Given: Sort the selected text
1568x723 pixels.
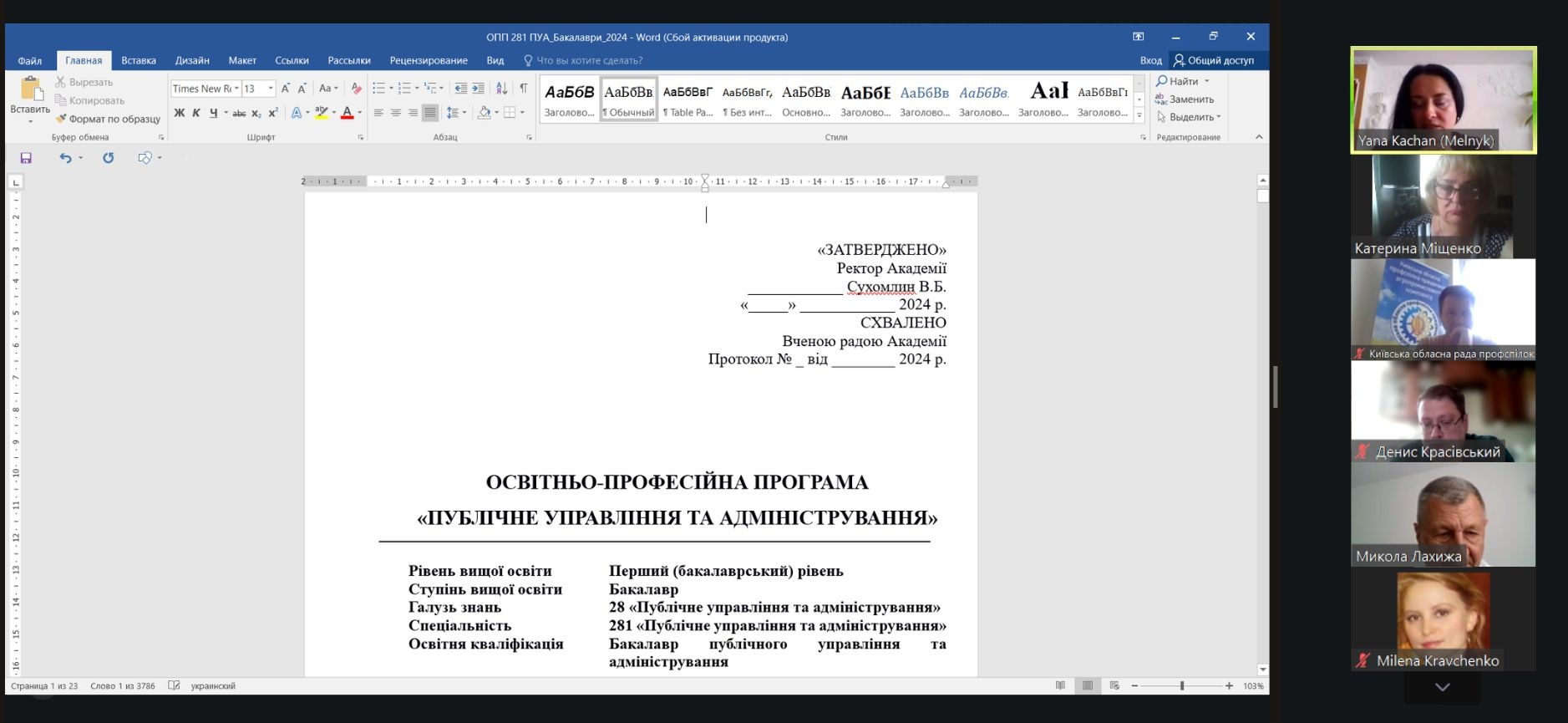Looking at the screenshot, I should pyautogui.click(x=501, y=88).
